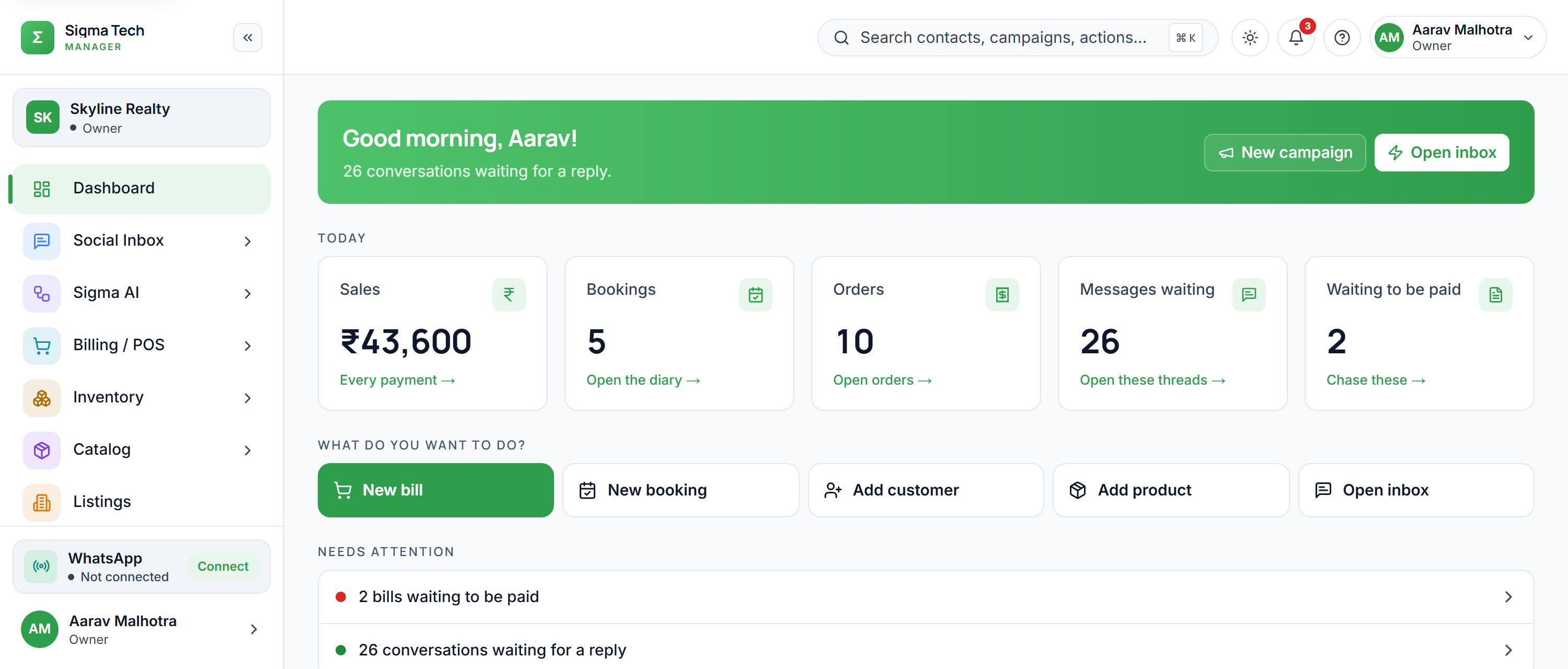Expand the Billing / POS submenu chevron

point(247,346)
